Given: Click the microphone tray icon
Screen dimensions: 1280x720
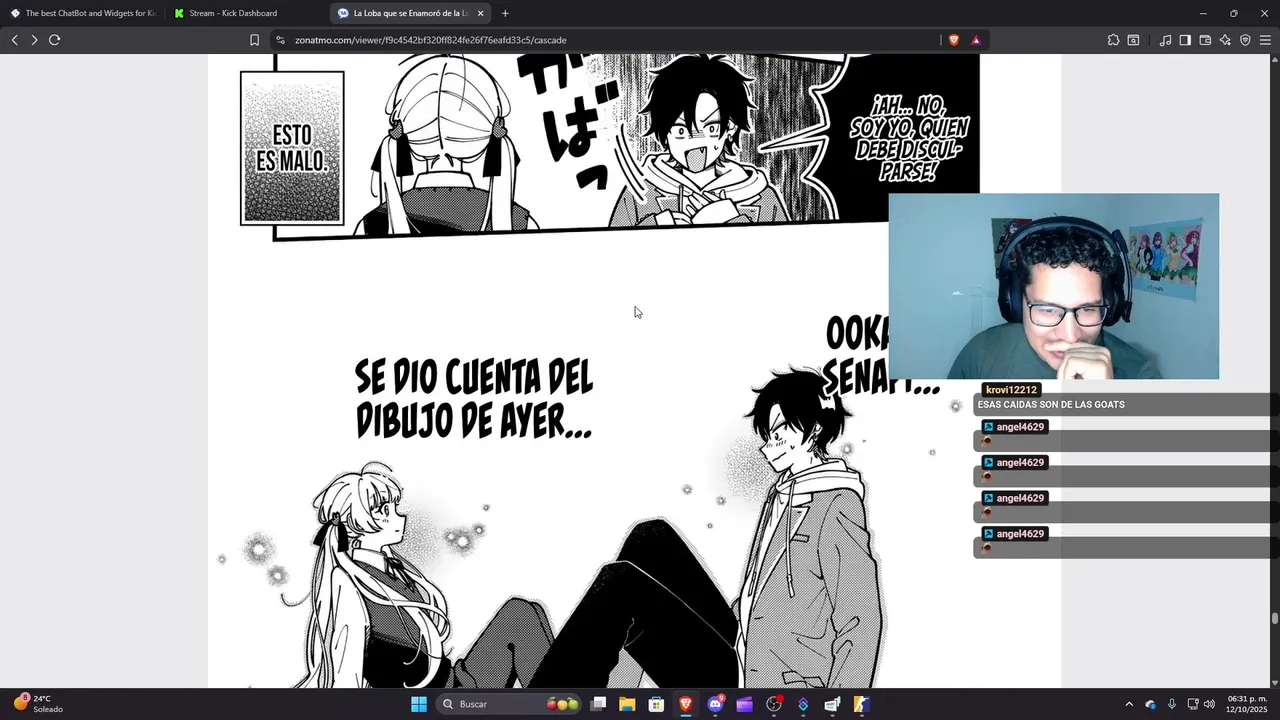Looking at the screenshot, I should 1171,704.
